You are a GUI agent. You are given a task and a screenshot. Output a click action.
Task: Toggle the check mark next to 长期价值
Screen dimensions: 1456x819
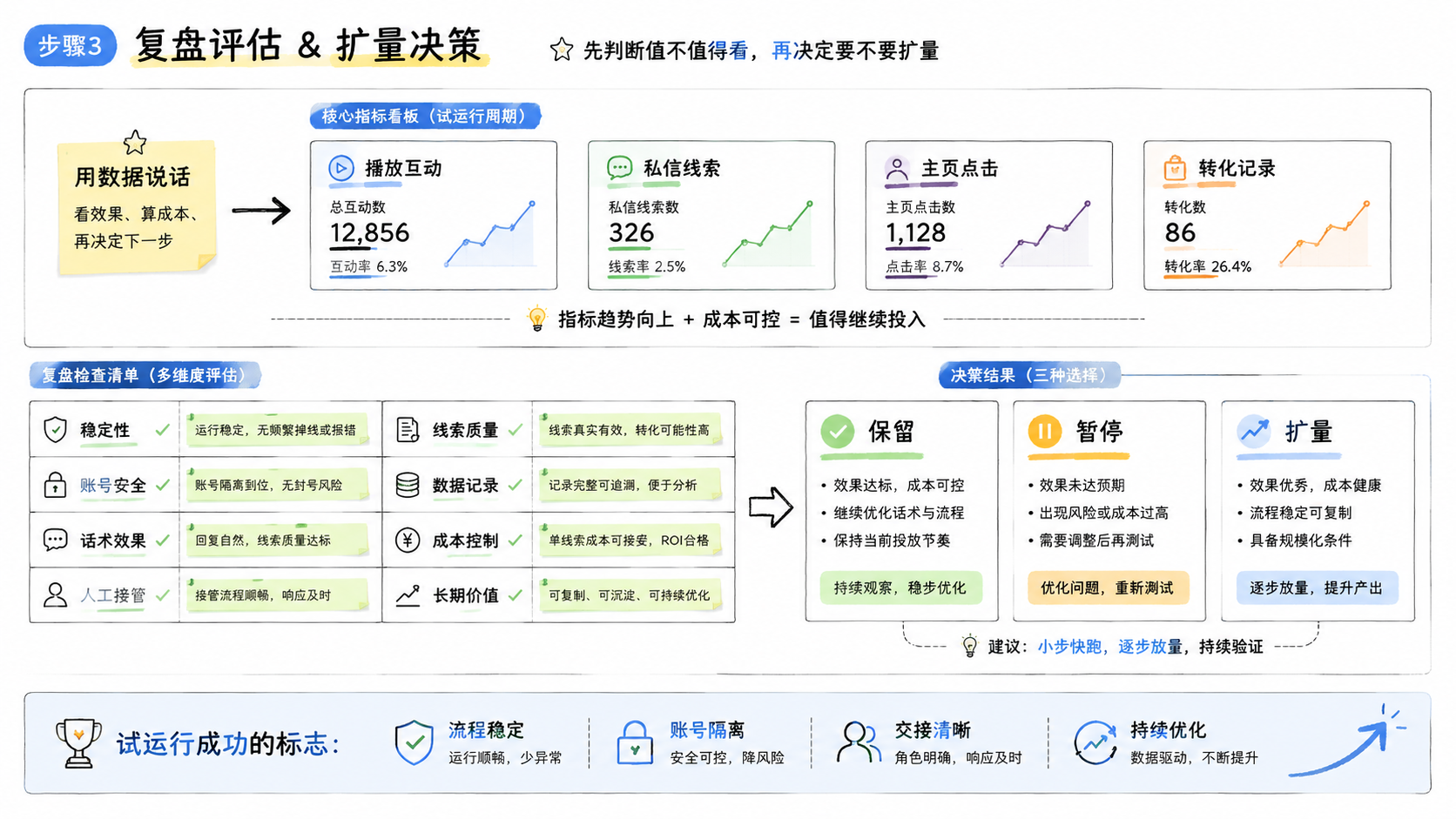[515, 595]
